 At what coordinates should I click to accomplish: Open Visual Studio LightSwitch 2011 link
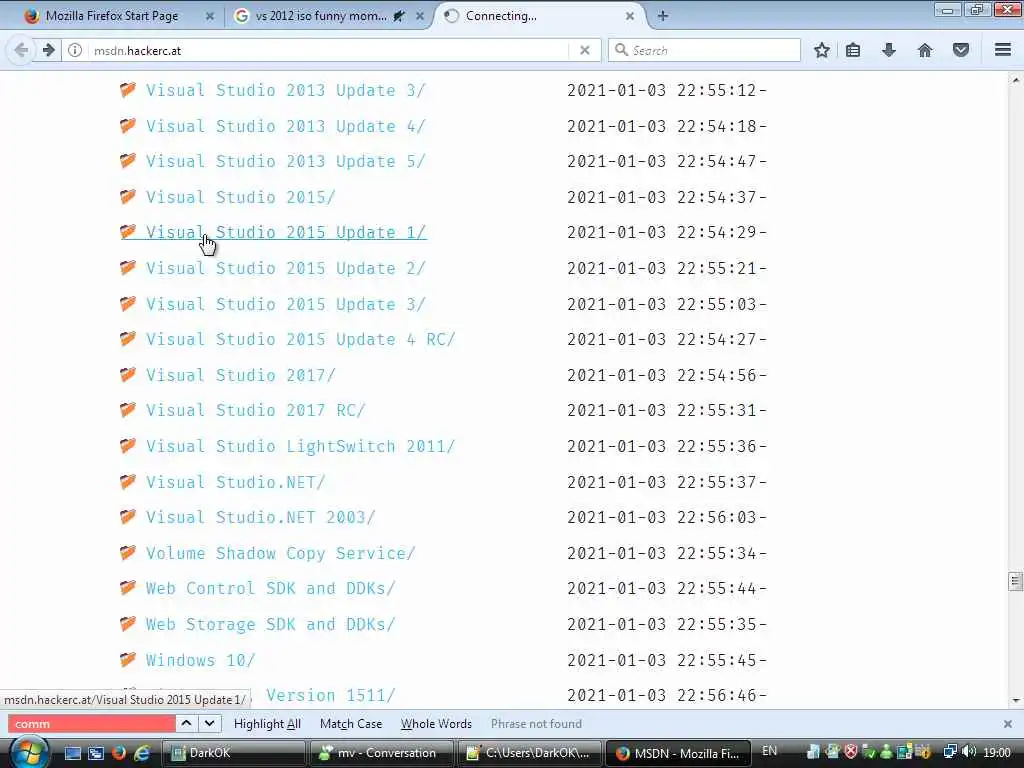pos(300,447)
